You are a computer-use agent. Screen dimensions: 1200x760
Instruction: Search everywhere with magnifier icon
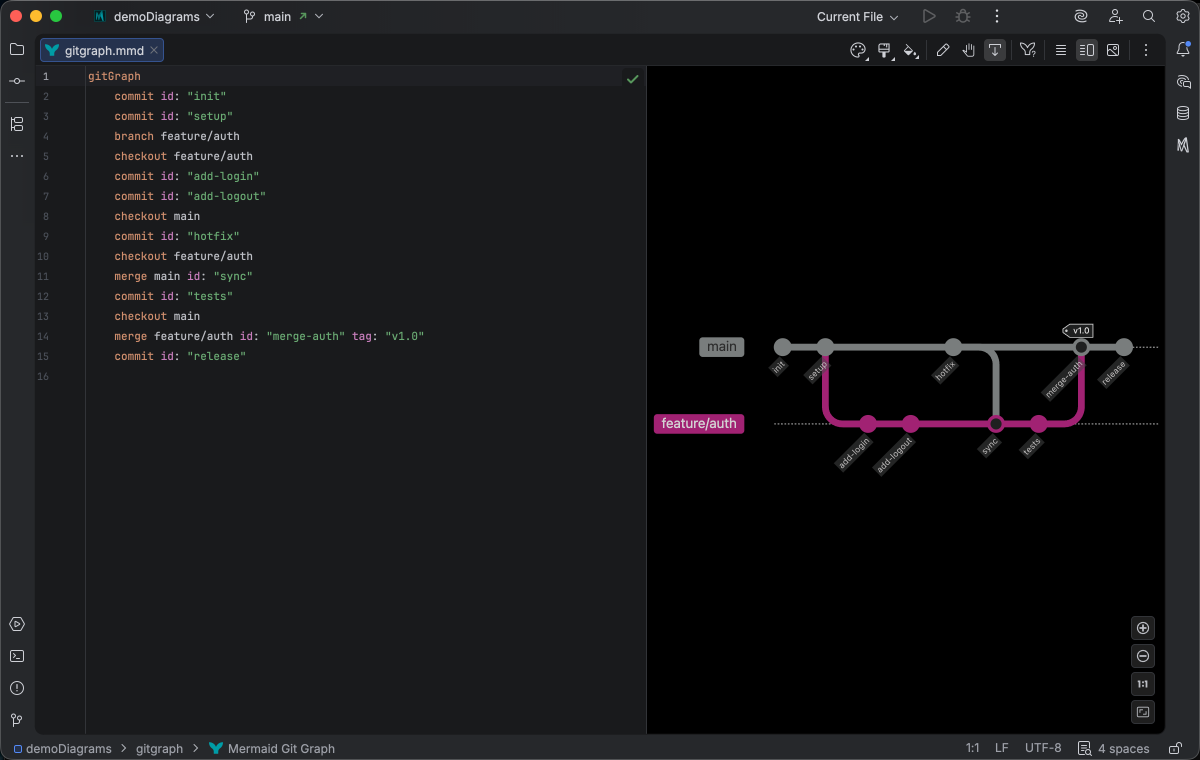[1149, 16]
